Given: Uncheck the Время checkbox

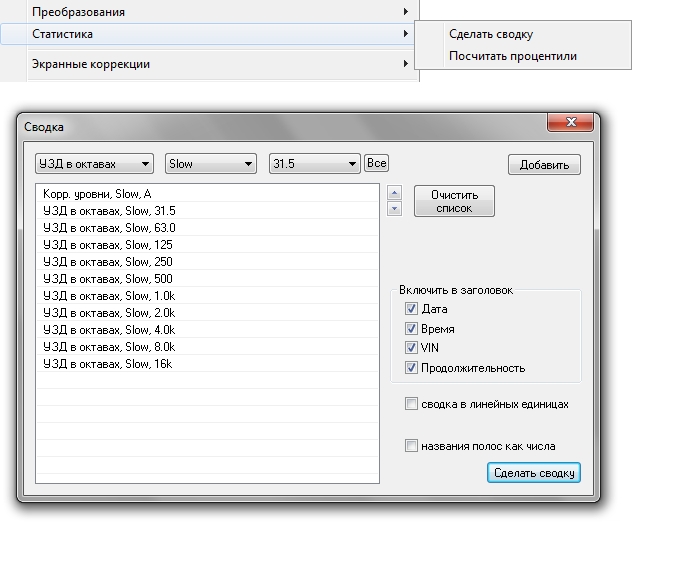Looking at the screenshot, I should tap(411, 329).
